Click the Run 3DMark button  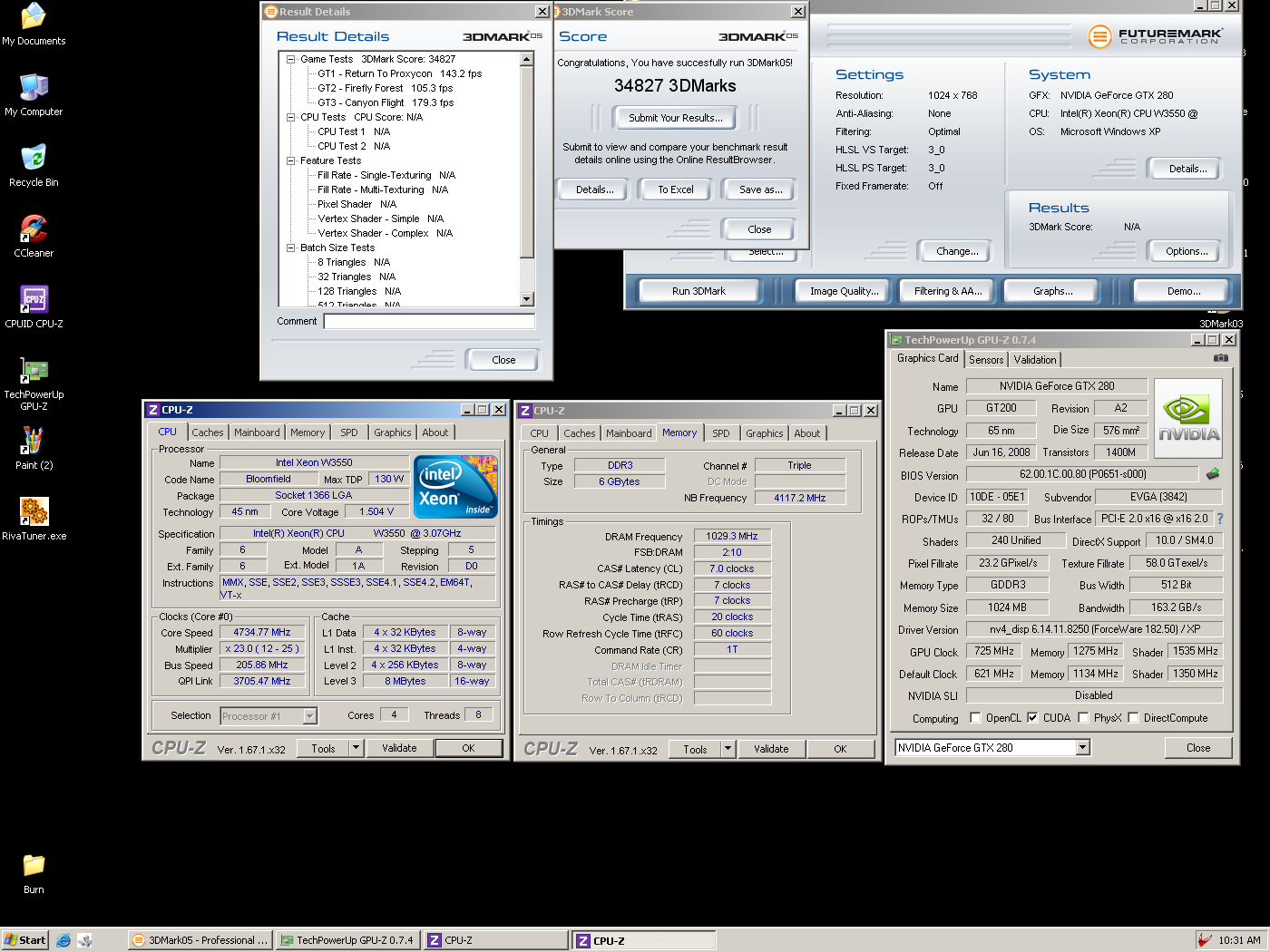click(x=698, y=291)
